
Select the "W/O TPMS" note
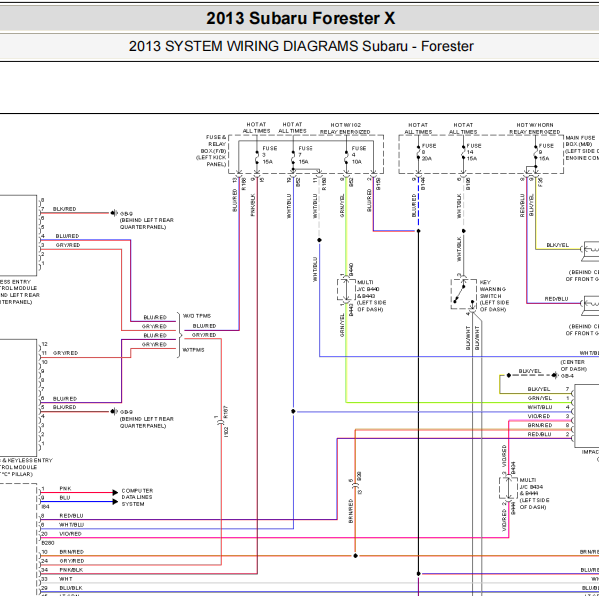tap(197, 316)
